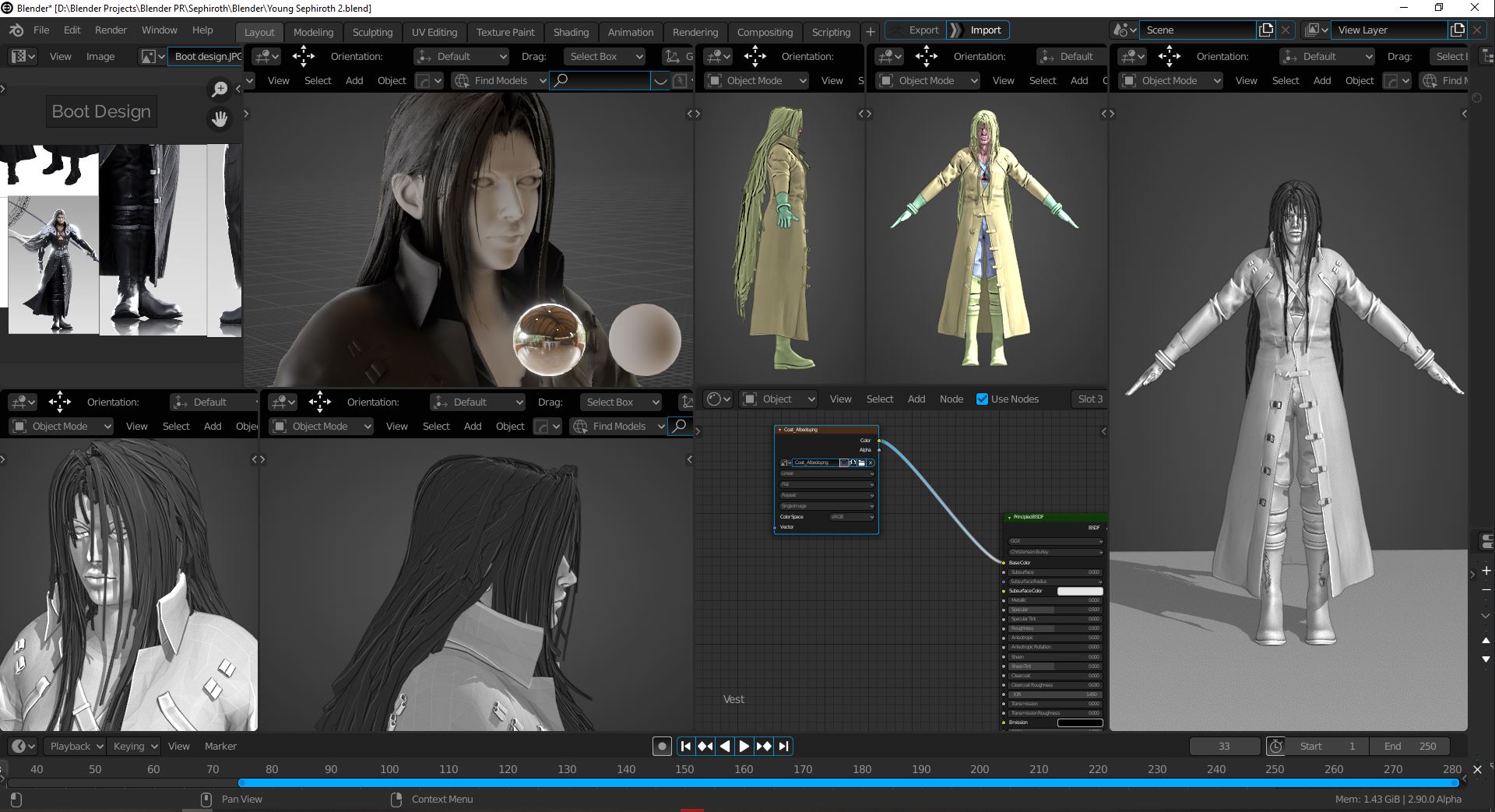1495x812 pixels.
Task: Click the Subsurface Color white swatch
Action: (1079, 591)
